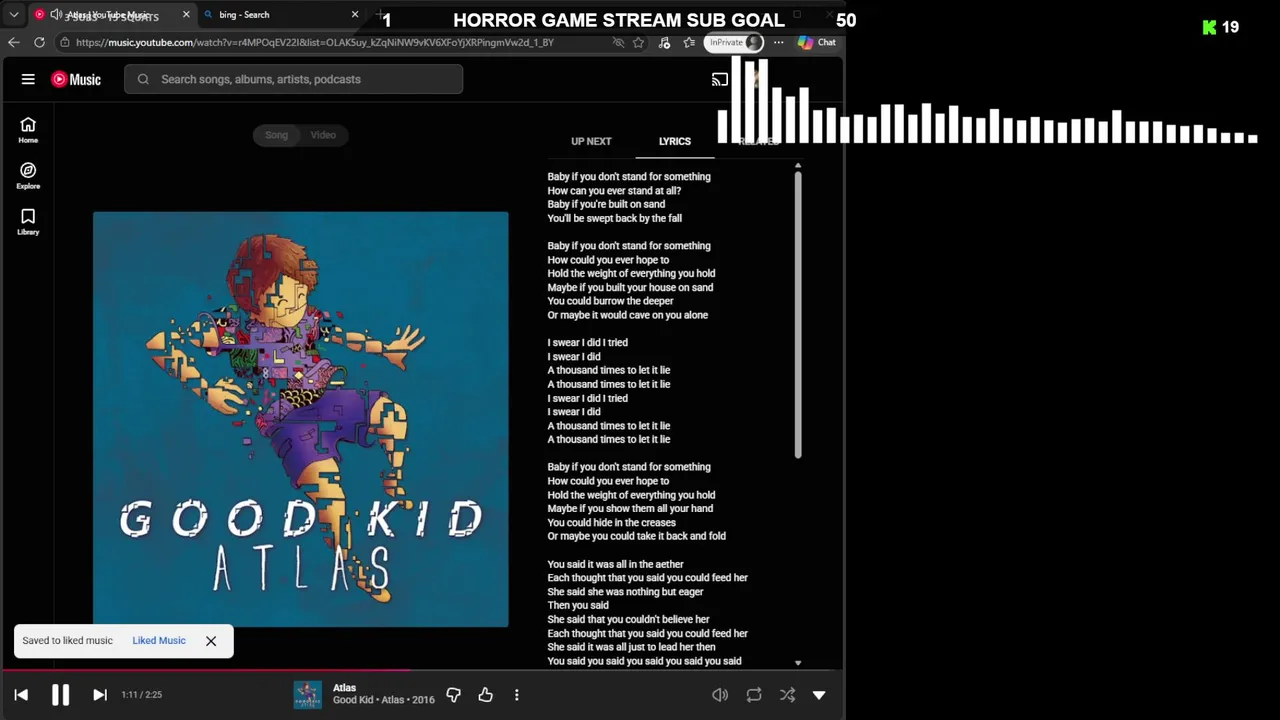1280x720 pixels.
Task: Click the browser address bar URL
Action: (314, 42)
